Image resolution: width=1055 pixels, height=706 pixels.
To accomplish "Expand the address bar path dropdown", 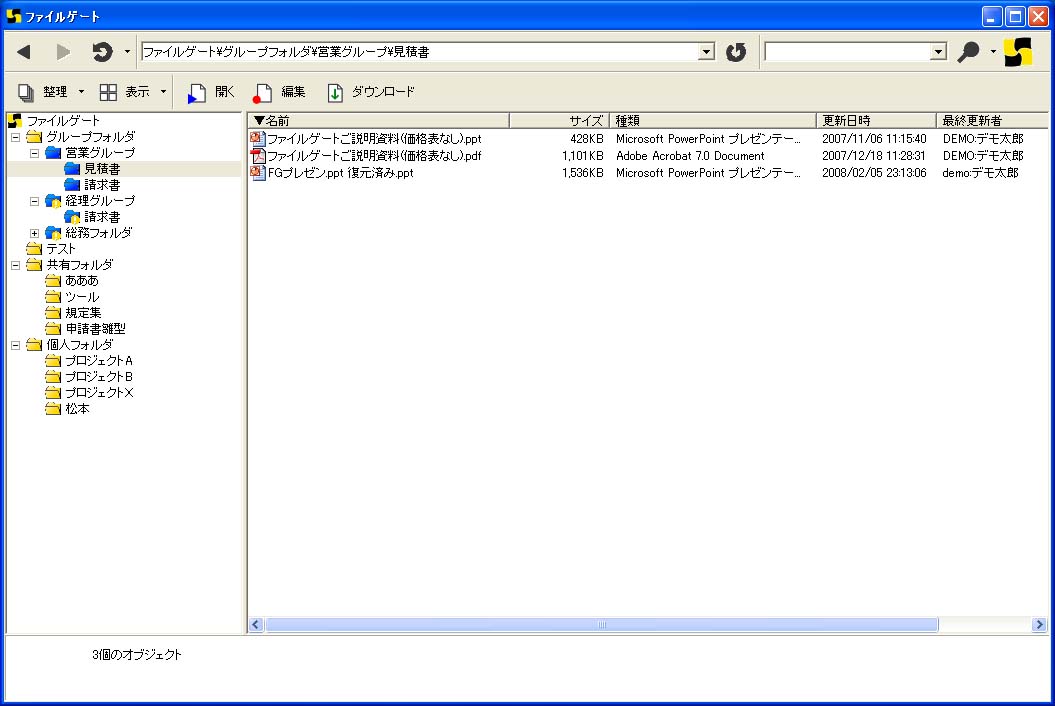I will [x=706, y=52].
